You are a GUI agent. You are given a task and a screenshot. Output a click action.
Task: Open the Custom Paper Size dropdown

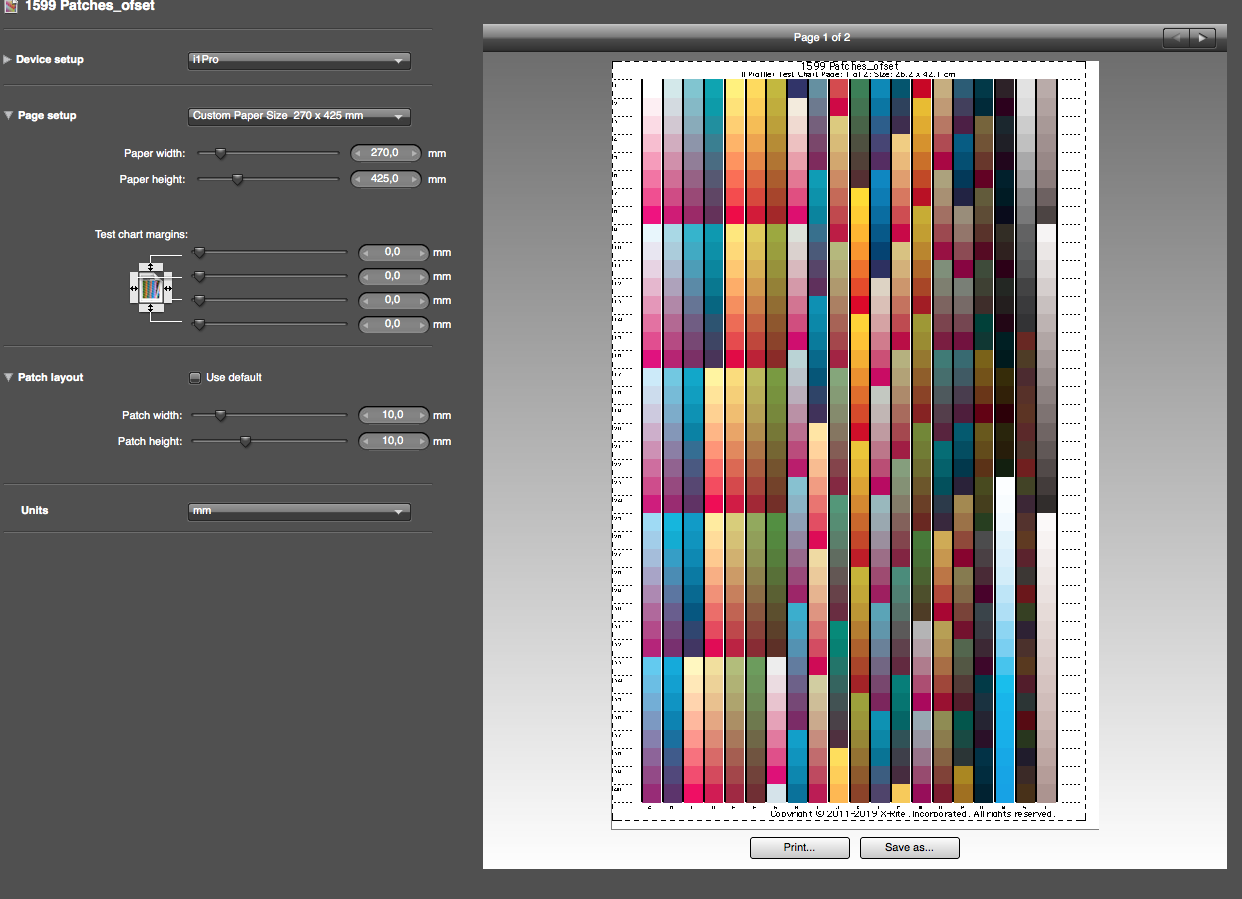[299, 116]
